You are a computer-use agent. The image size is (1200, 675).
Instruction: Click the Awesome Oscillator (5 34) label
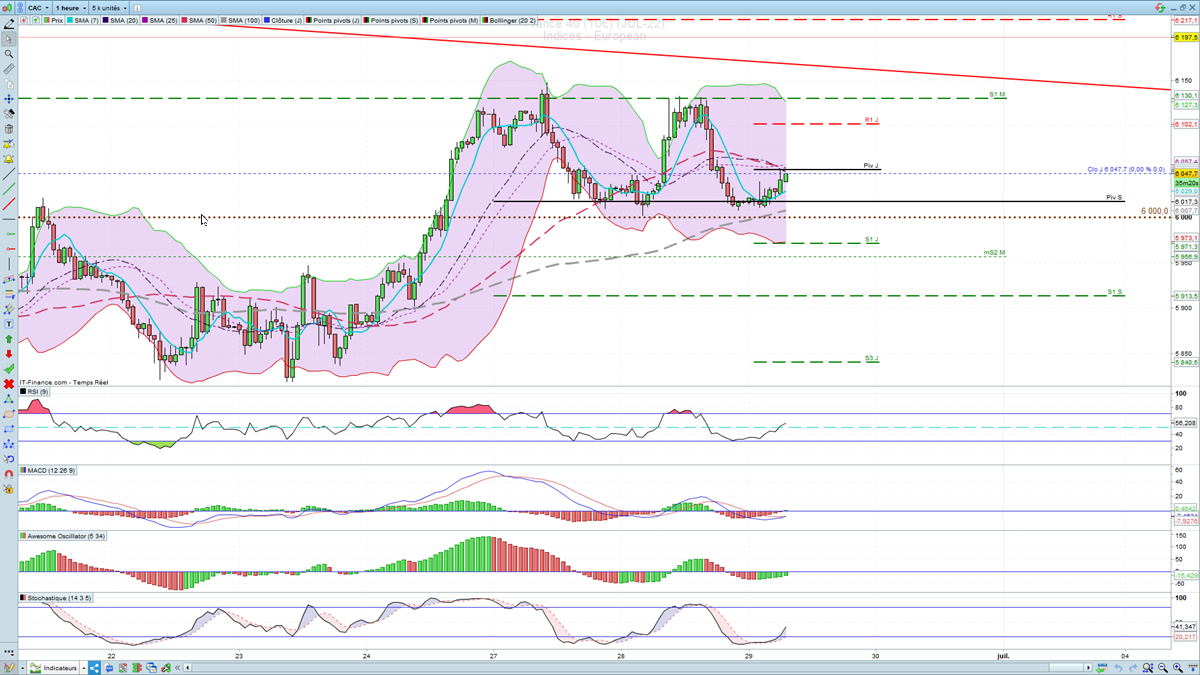[x=63, y=536]
